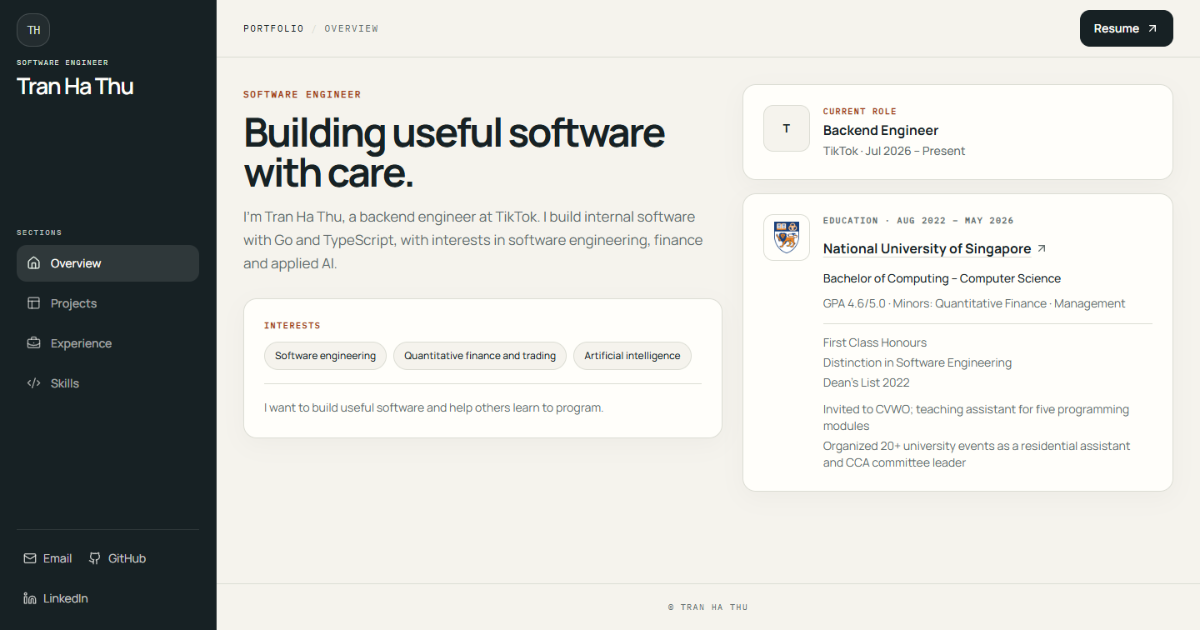
Task: Click the 'Organized 20+ university events' line
Action: pyautogui.click(x=977, y=454)
